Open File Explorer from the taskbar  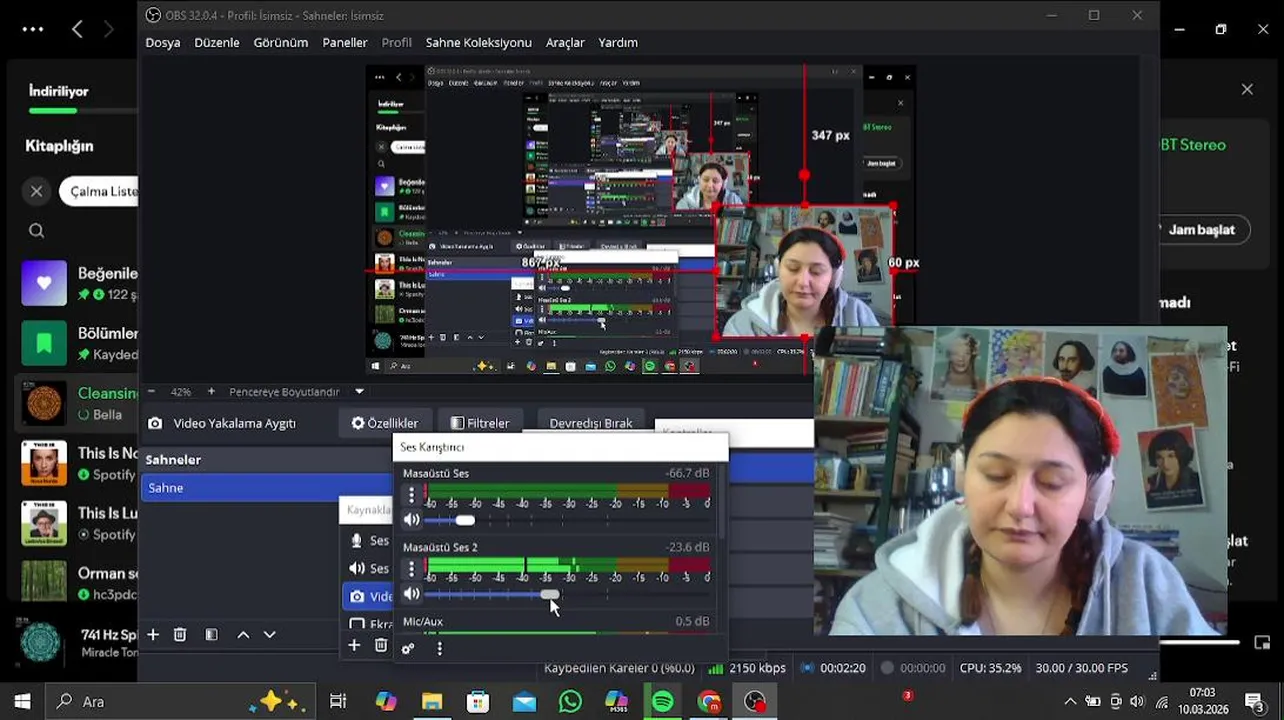pyautogui.click(x=432, y=701)
